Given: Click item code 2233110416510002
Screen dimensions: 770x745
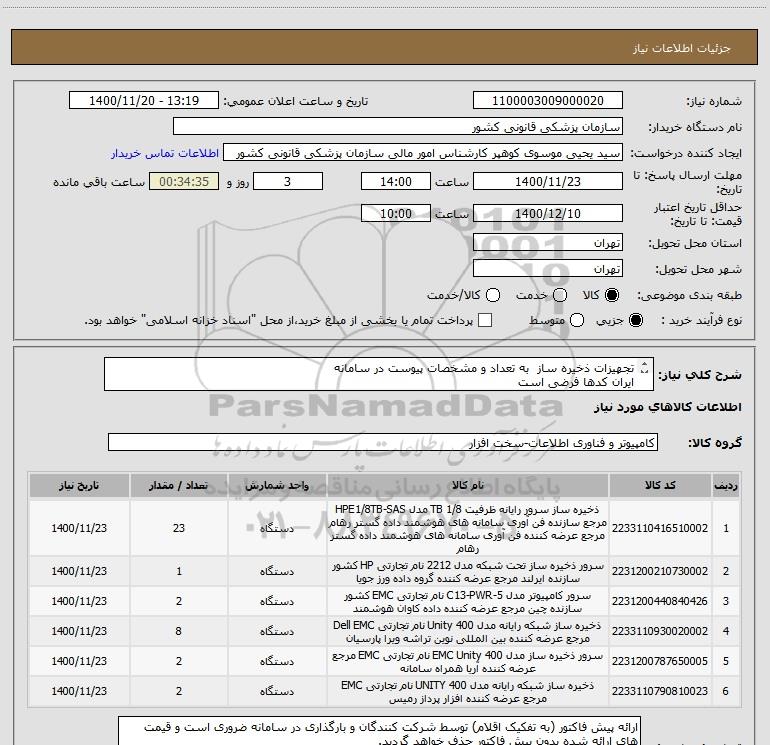Looking at the screenshot, I should click(x=660, y=528).
